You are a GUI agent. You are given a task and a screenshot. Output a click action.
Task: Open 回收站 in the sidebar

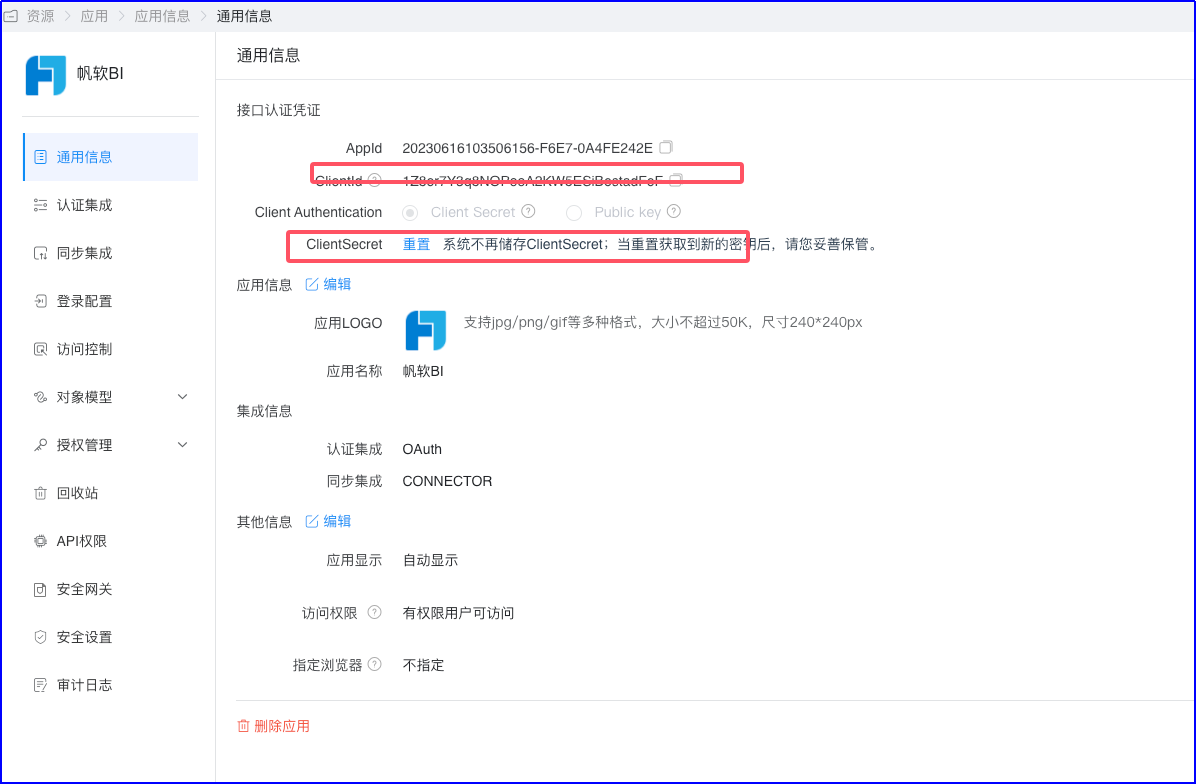click(x=111, y=493)
